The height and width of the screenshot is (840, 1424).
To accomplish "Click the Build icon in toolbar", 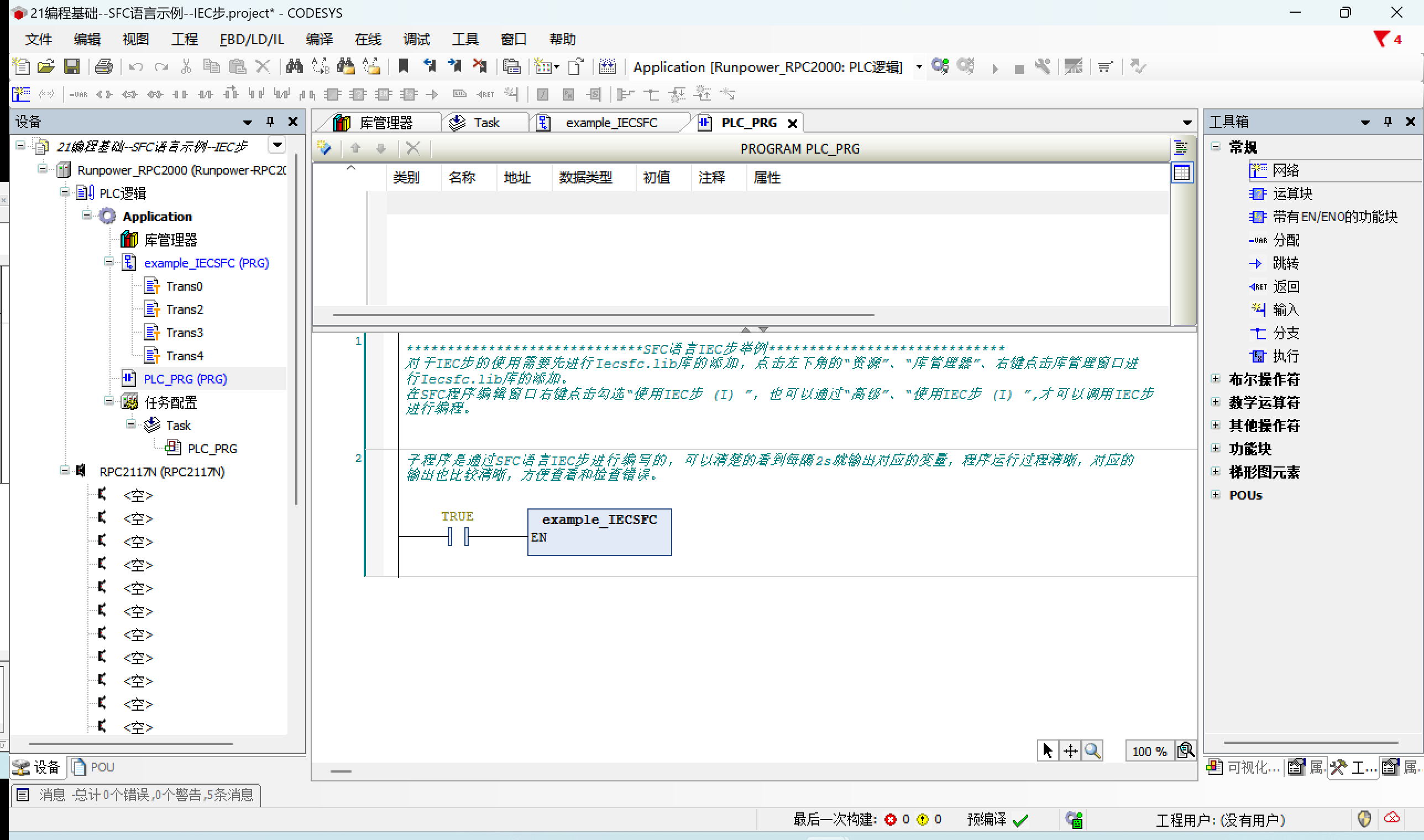I will (608, 67).
